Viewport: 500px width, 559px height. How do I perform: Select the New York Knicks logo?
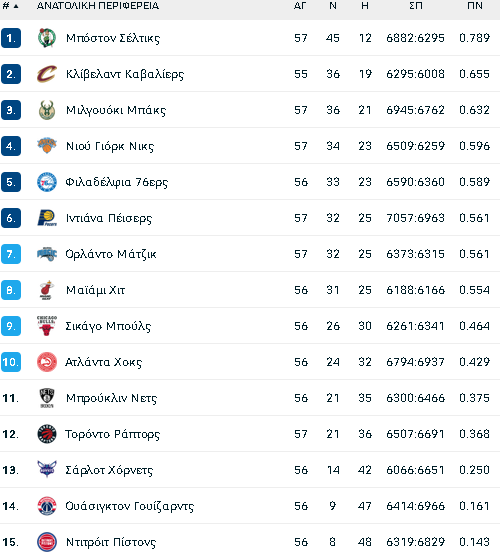point(47,146)
